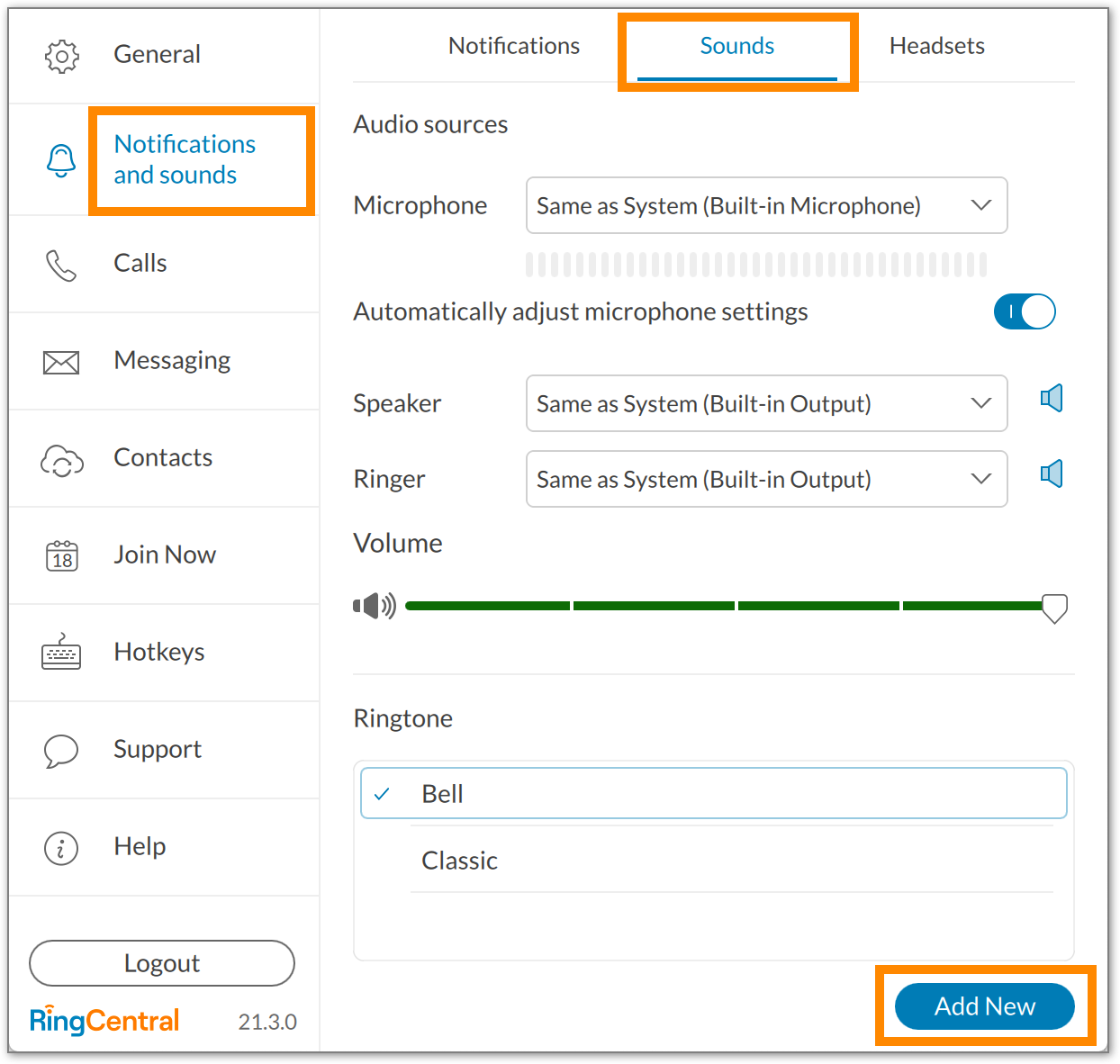Click the Messaging envelope icon
This screenshot has width=1120, height=1064.
click(x=61, y=362)
